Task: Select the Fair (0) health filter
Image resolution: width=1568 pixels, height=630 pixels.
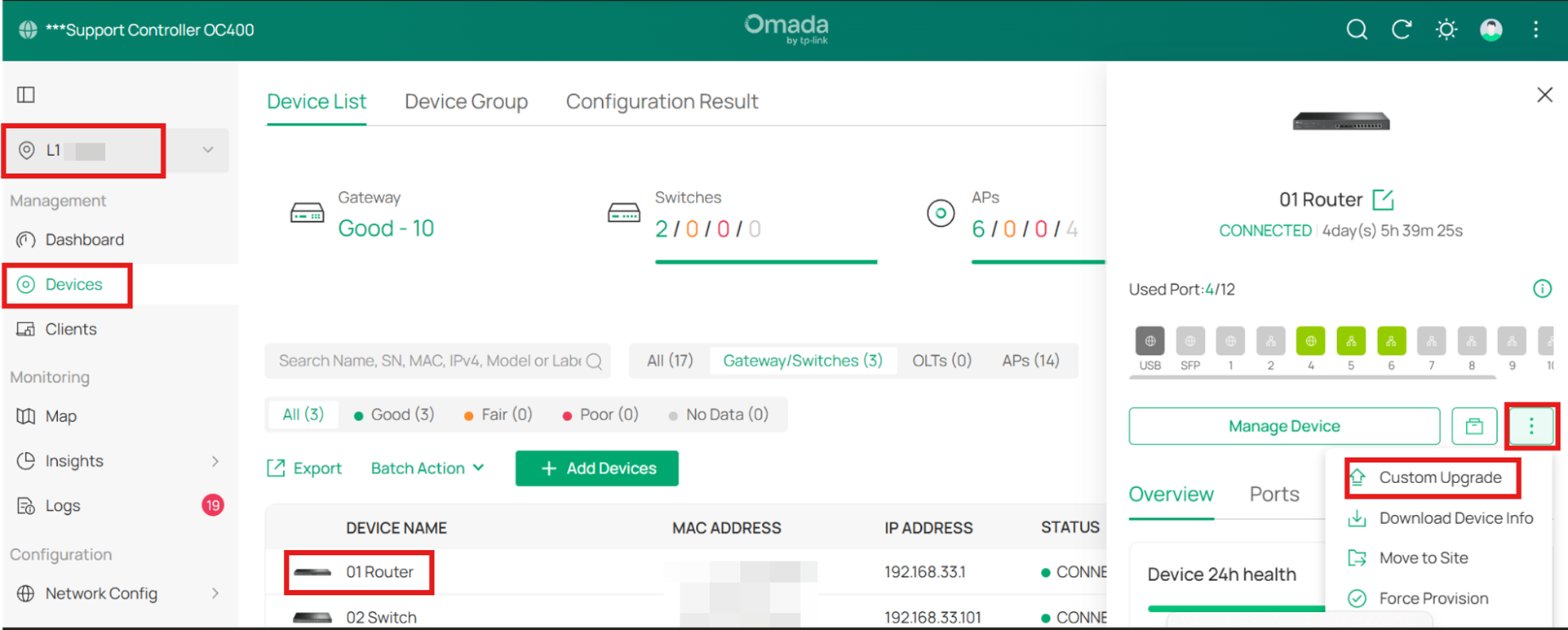Action: (498, 415)
